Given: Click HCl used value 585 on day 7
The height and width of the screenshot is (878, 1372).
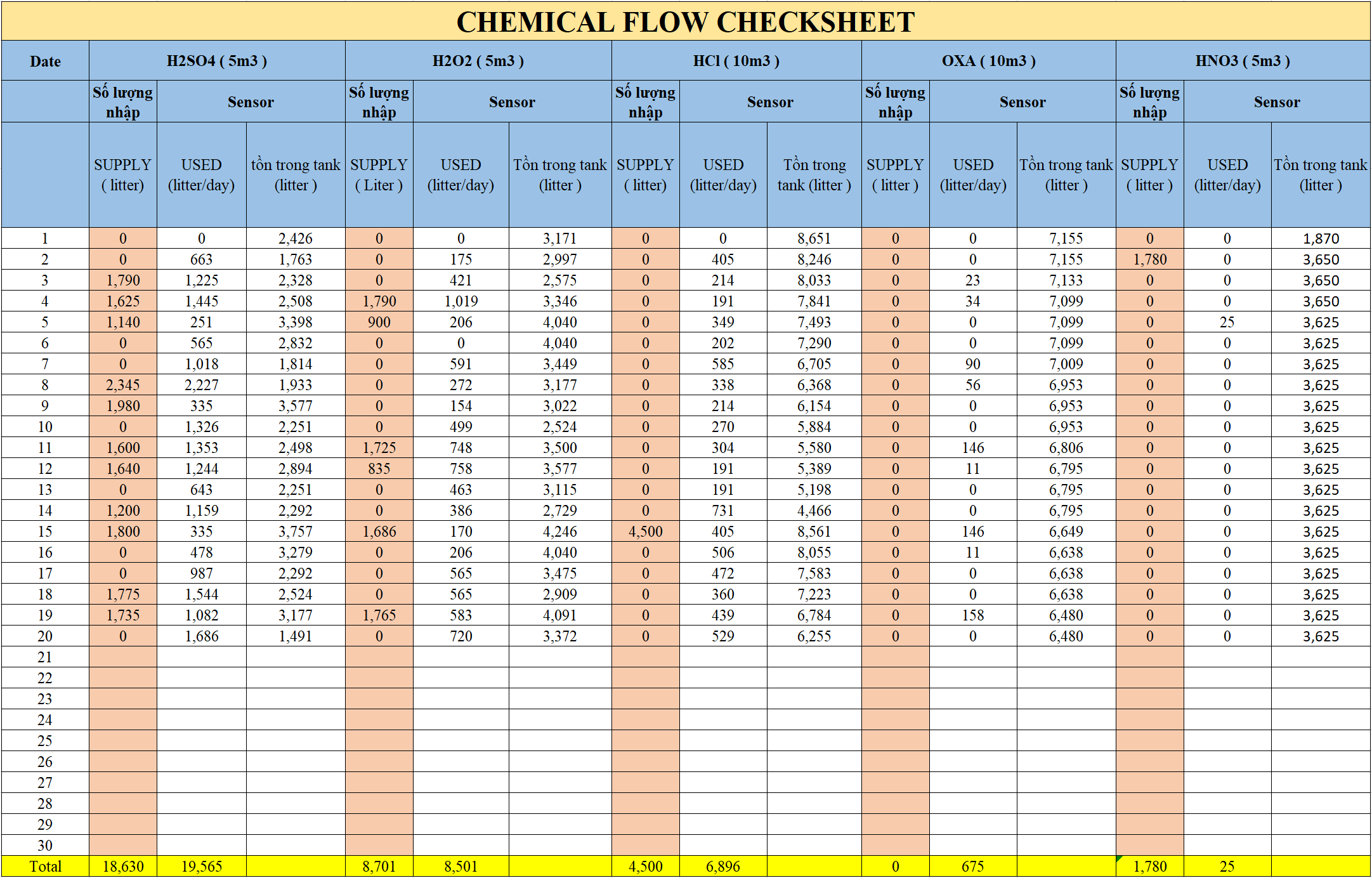Looking at the screenshot, I should pyautogui.click(x=723, y=364).
